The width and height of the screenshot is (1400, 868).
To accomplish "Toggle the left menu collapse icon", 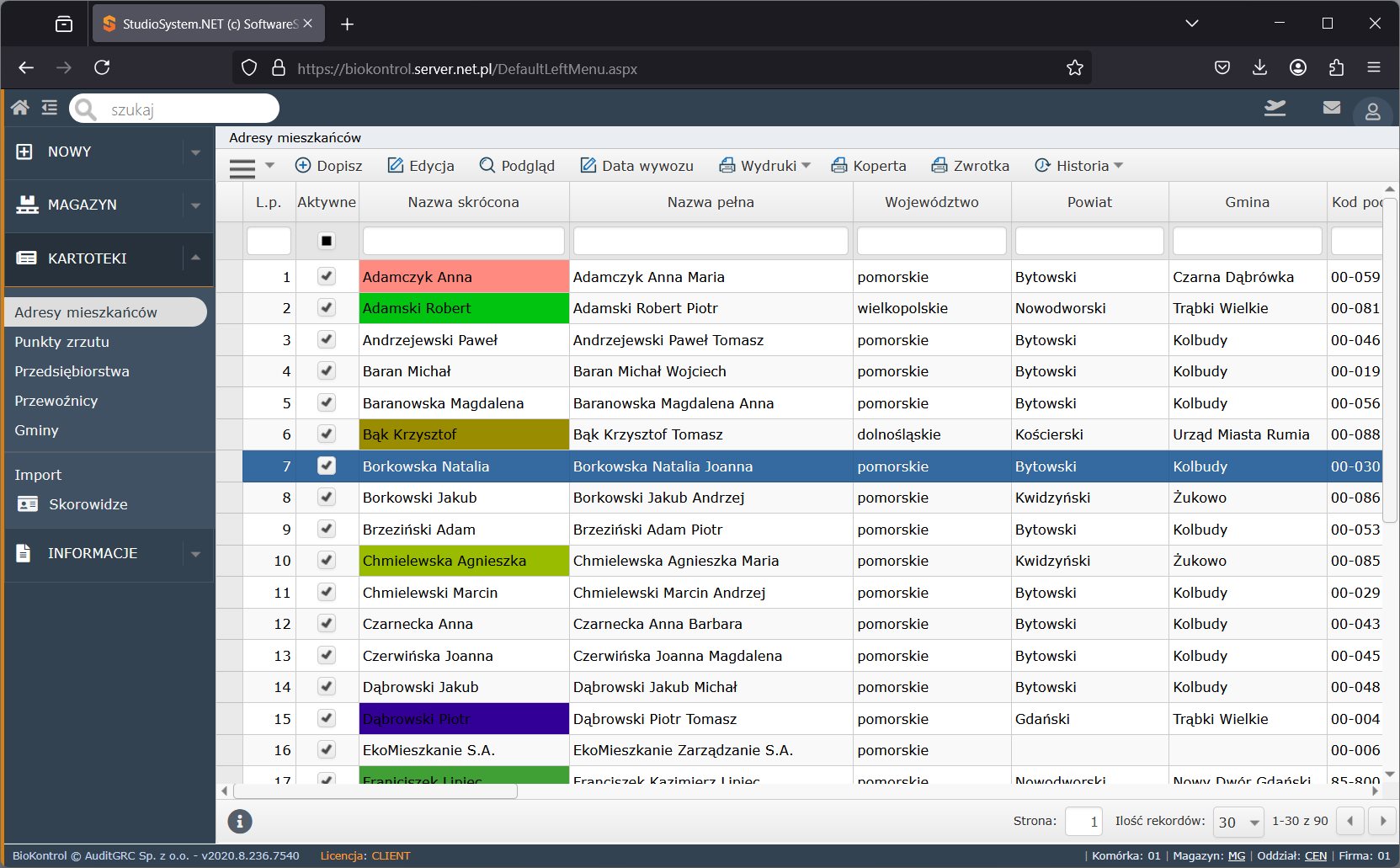I will (50, 108).
